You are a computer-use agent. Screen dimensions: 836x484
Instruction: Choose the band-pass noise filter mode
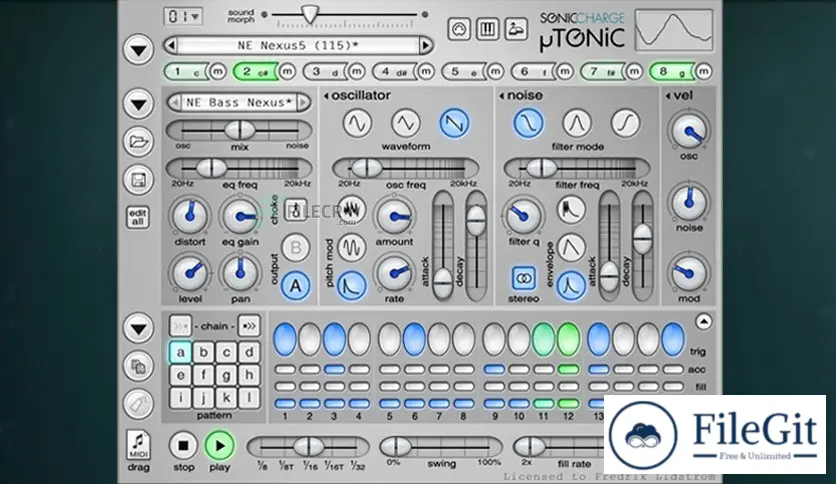coord(577,123)
